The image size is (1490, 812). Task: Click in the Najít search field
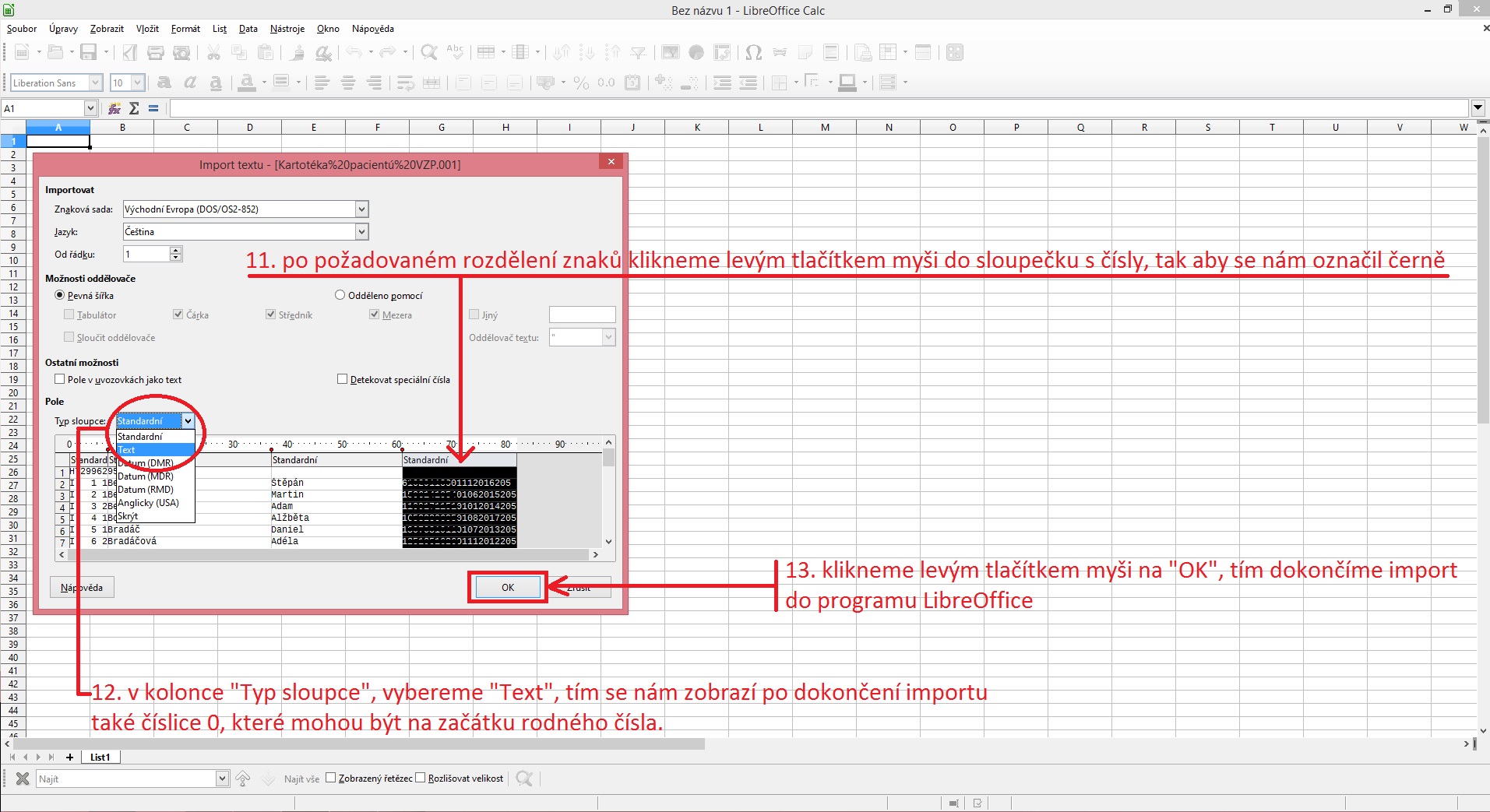(x=125, y=779)
